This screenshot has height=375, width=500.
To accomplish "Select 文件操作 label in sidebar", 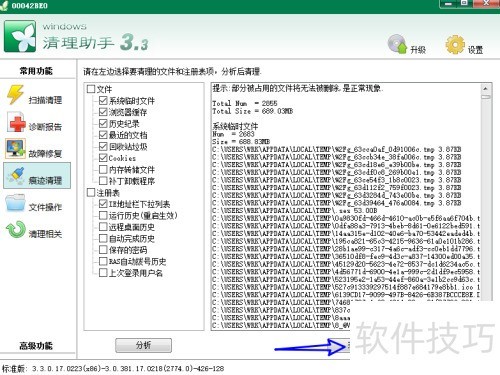I will tap(45, 207).
